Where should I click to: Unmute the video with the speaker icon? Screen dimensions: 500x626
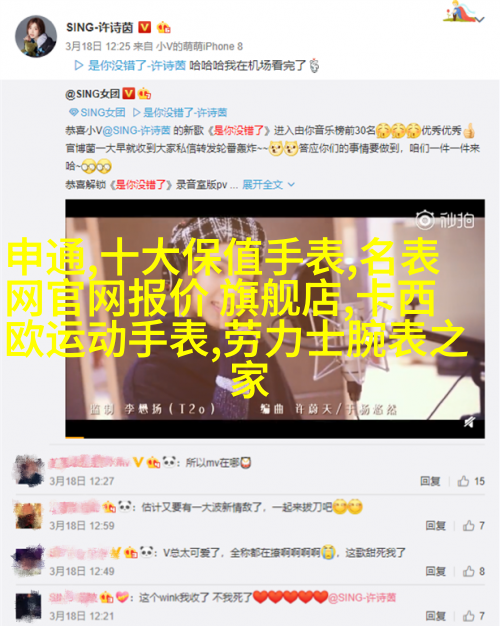point(469,422)
